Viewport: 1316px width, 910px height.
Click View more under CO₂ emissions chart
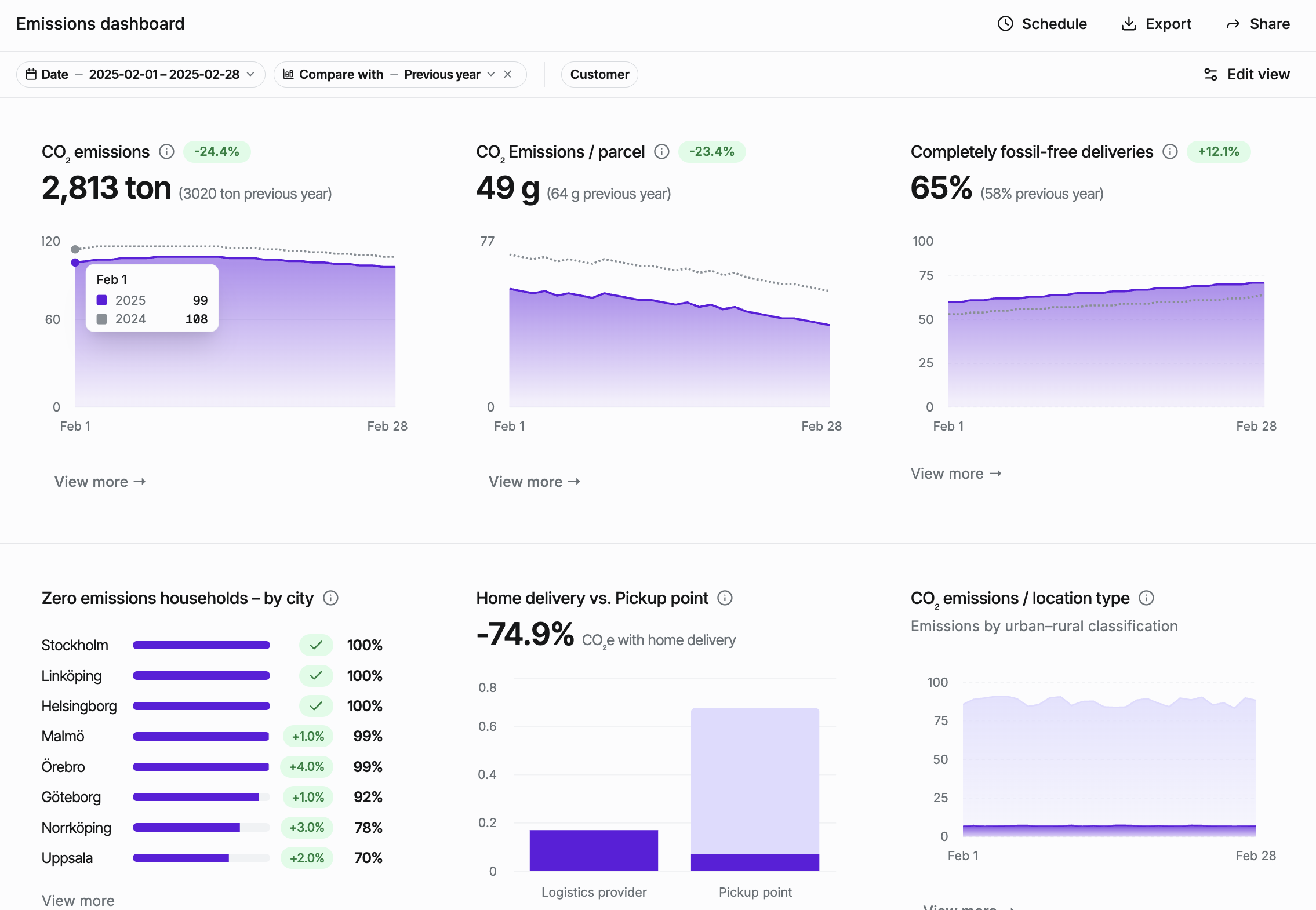100,482
